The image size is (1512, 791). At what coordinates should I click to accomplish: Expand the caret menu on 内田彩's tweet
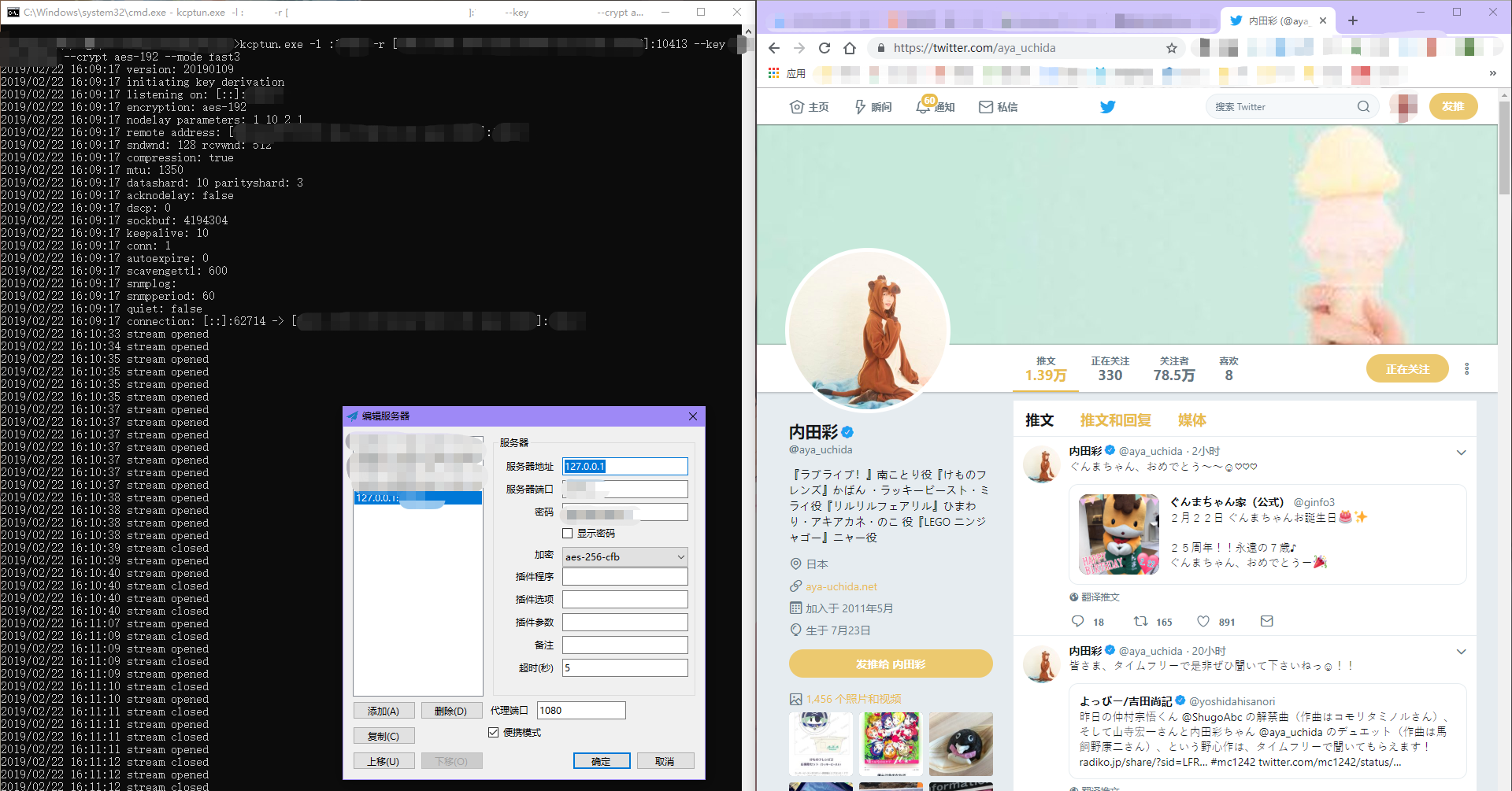[x=1462, y=453]
